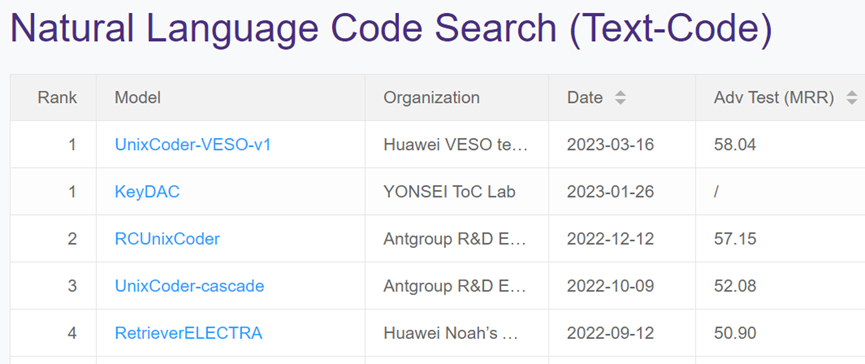The image size is (865, 364).
Task: Open RCUnixCoder model page
Action: [167, 239]
